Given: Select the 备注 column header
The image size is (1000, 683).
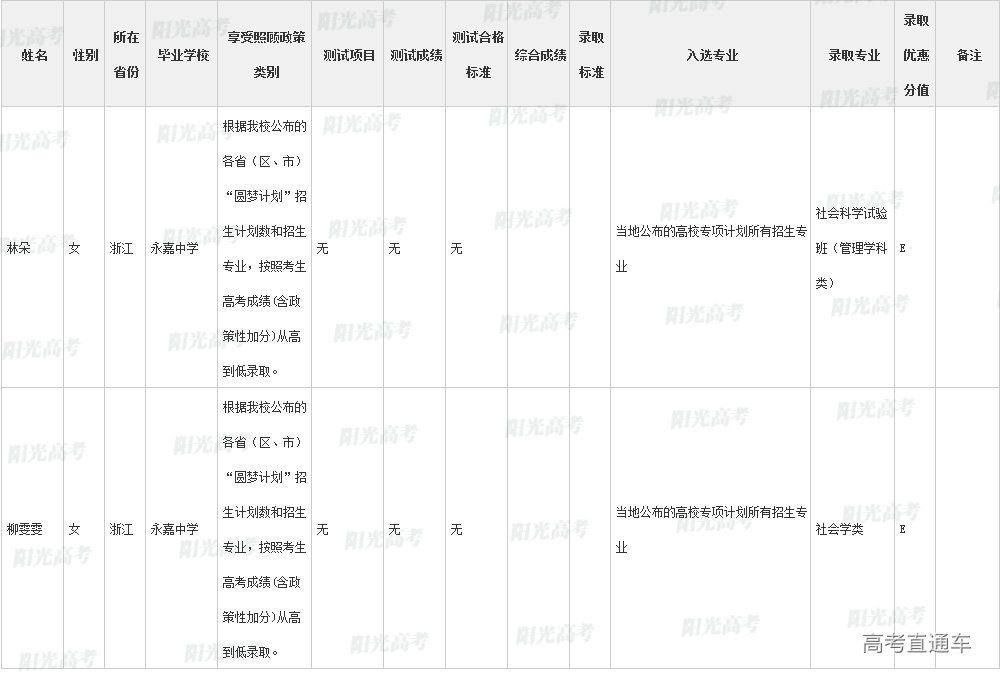Looking at the screenshot, I should (x=969, y=55).
